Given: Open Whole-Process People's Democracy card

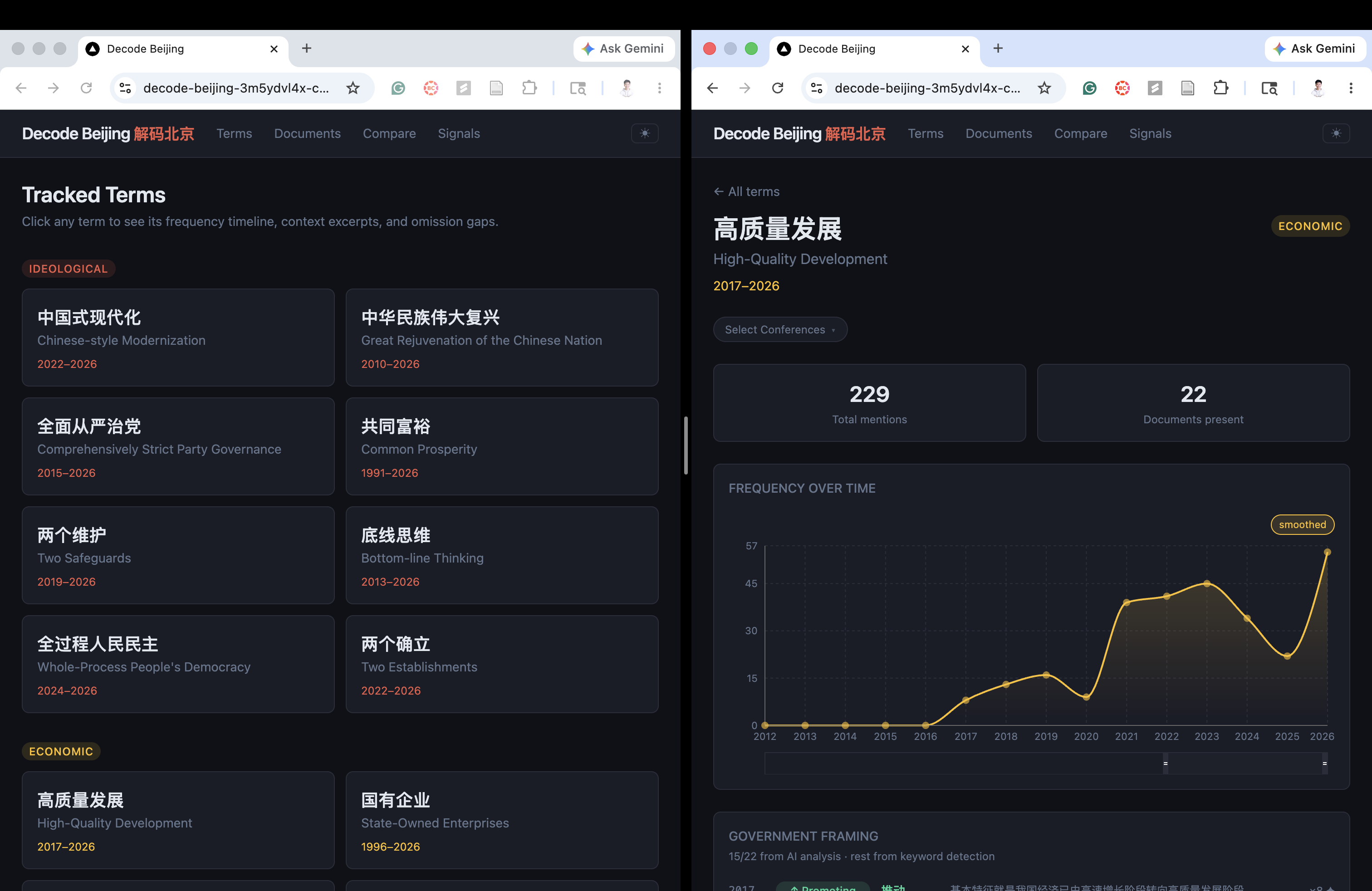Looking at the screenshot, I should [x=178, y=664].
